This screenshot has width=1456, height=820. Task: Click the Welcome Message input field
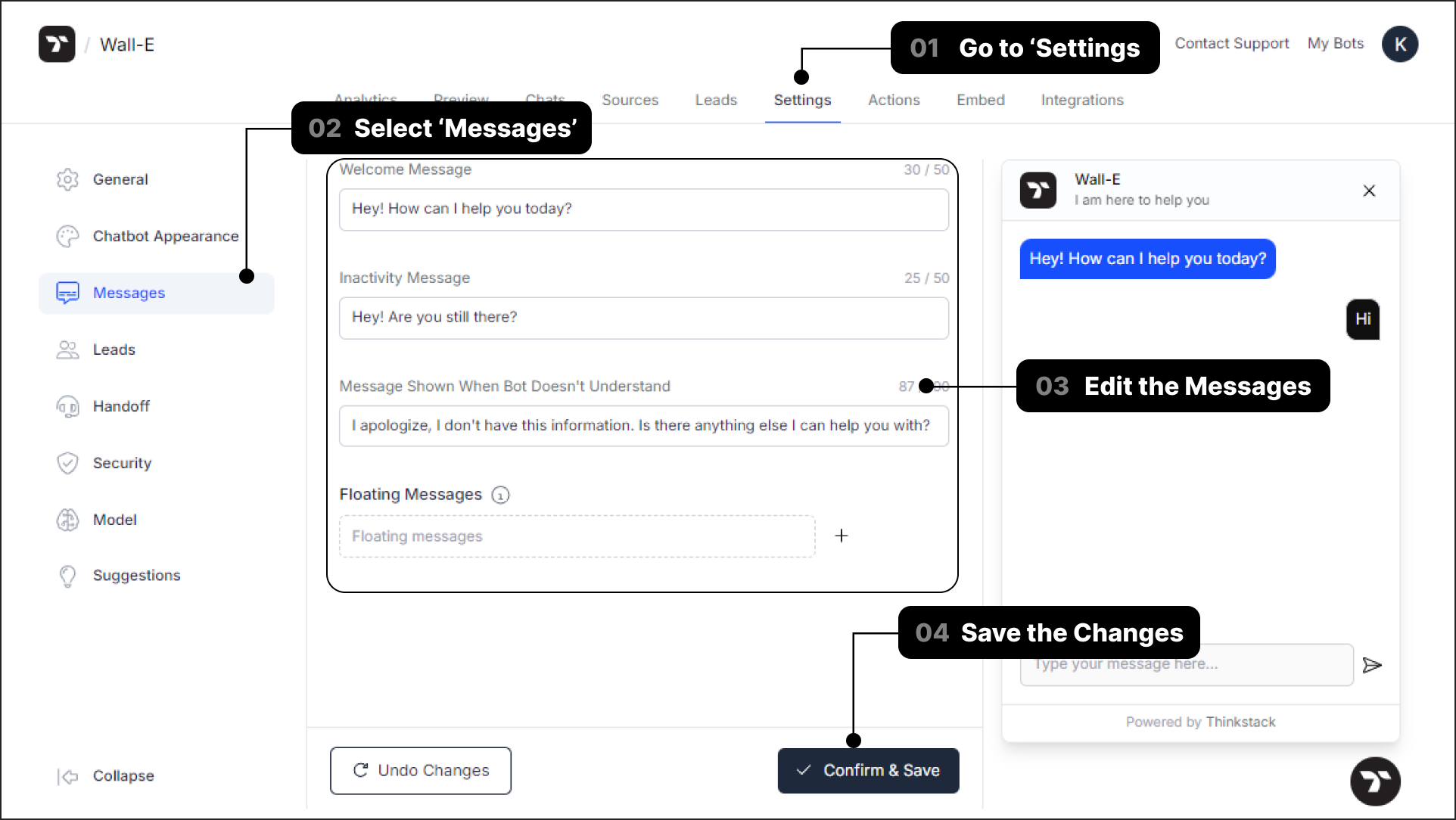tap(644, 210)
